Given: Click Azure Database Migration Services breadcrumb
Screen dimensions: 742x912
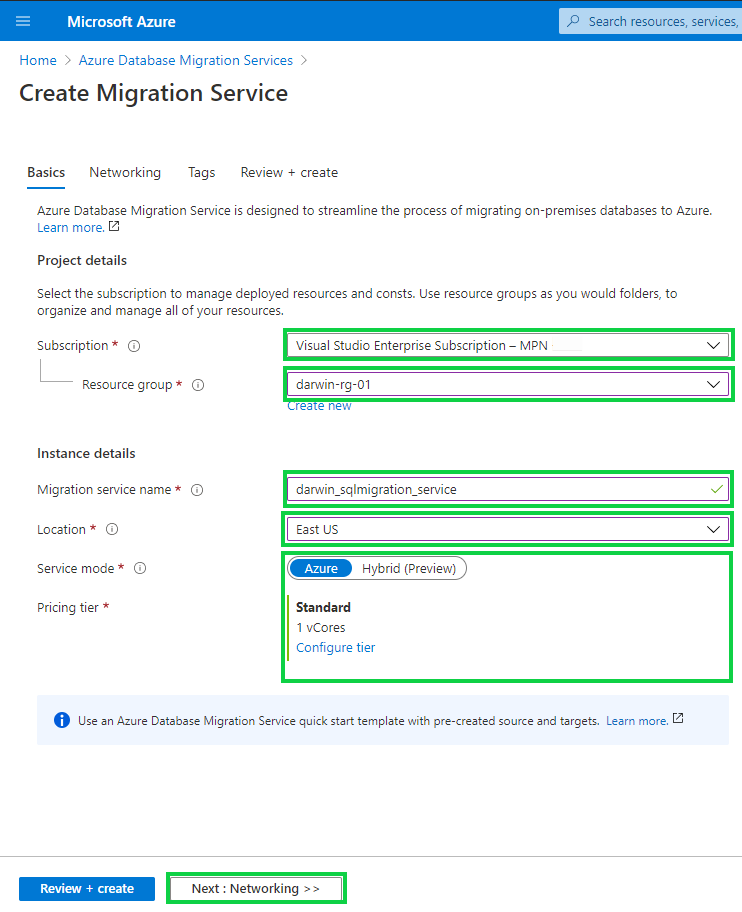Looking at the screenshot, I should 186,60.
